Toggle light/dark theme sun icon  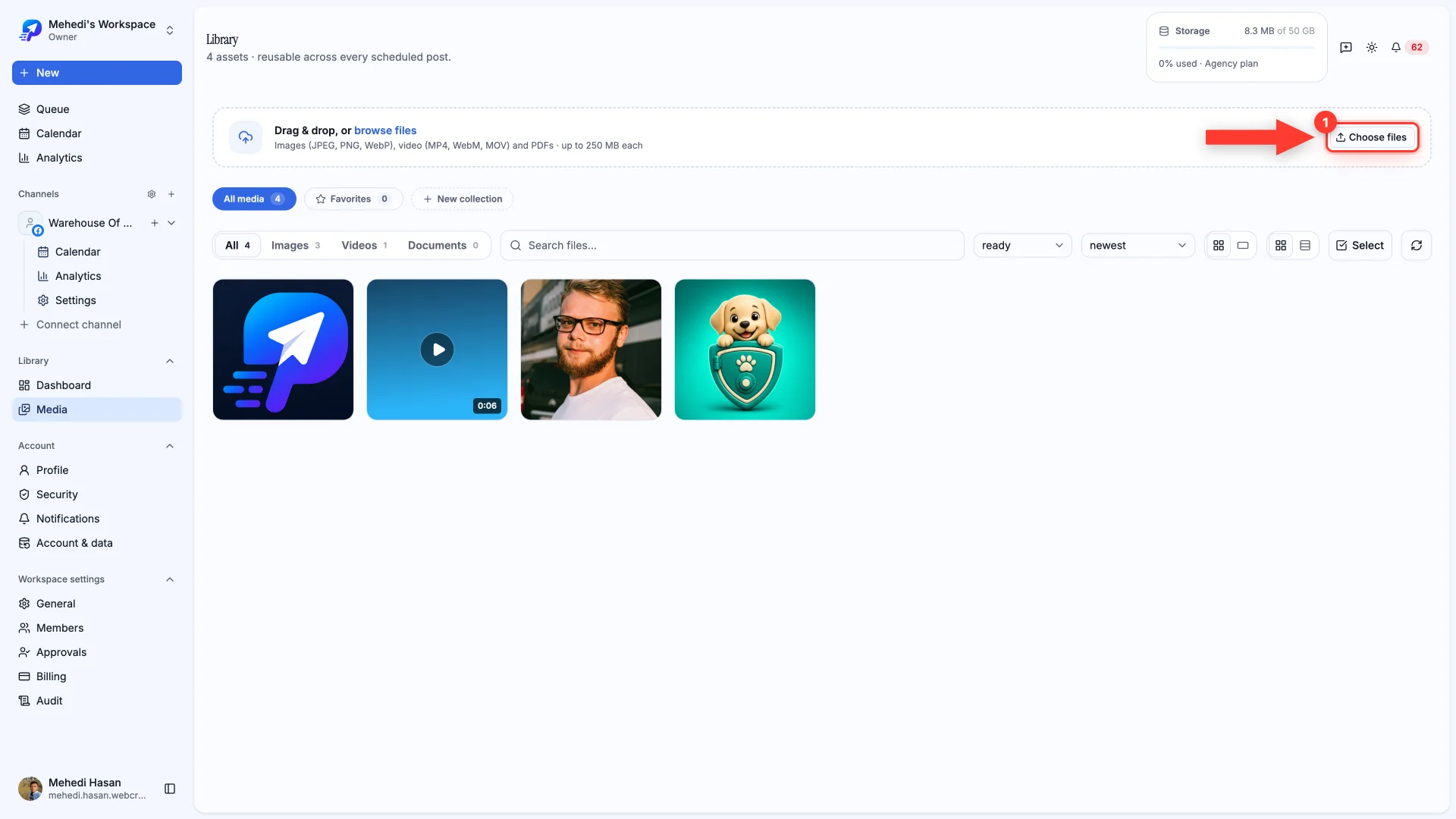[x=1372, y=47]
